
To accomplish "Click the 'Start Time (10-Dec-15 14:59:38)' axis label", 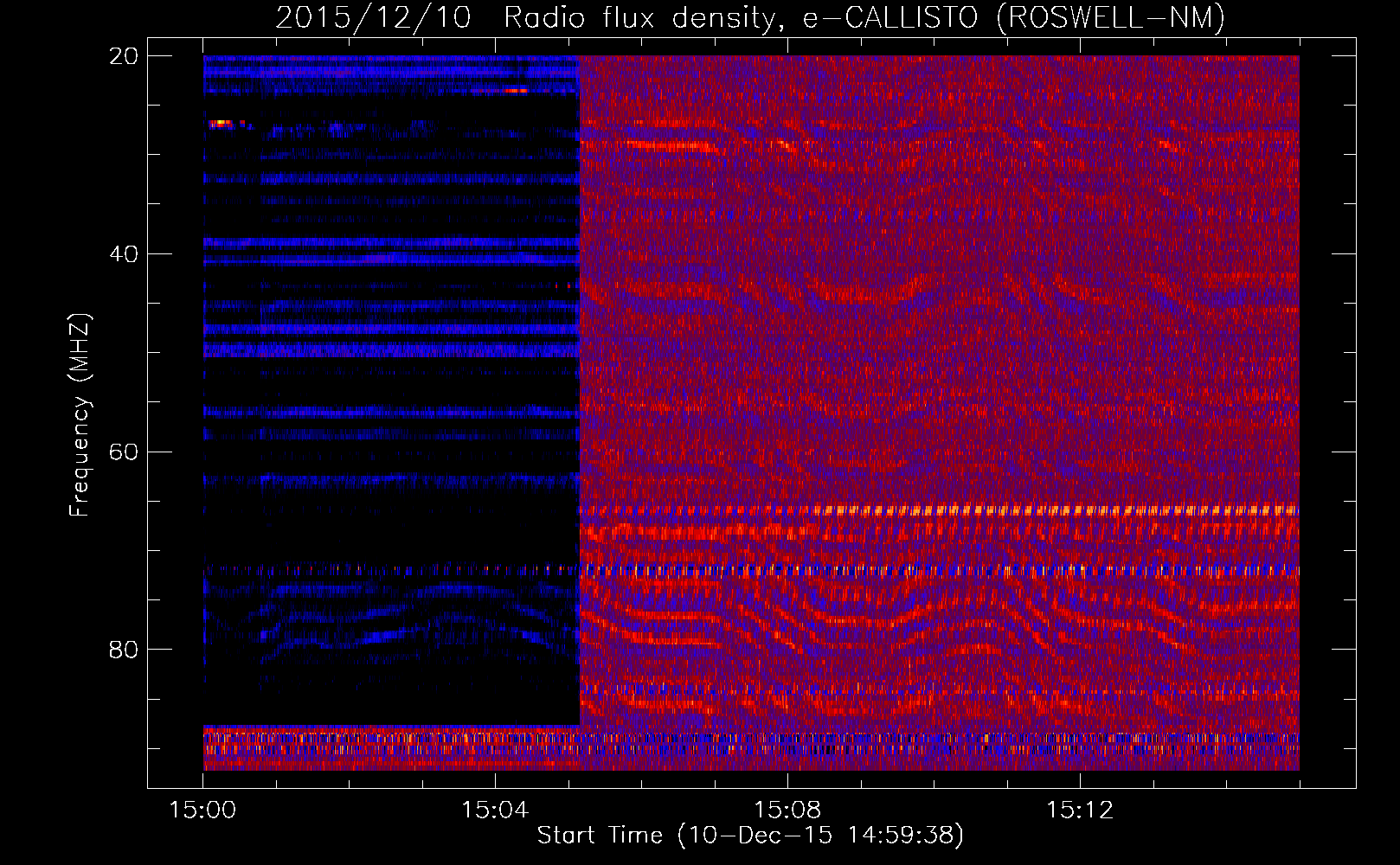I will click(750, 836).
